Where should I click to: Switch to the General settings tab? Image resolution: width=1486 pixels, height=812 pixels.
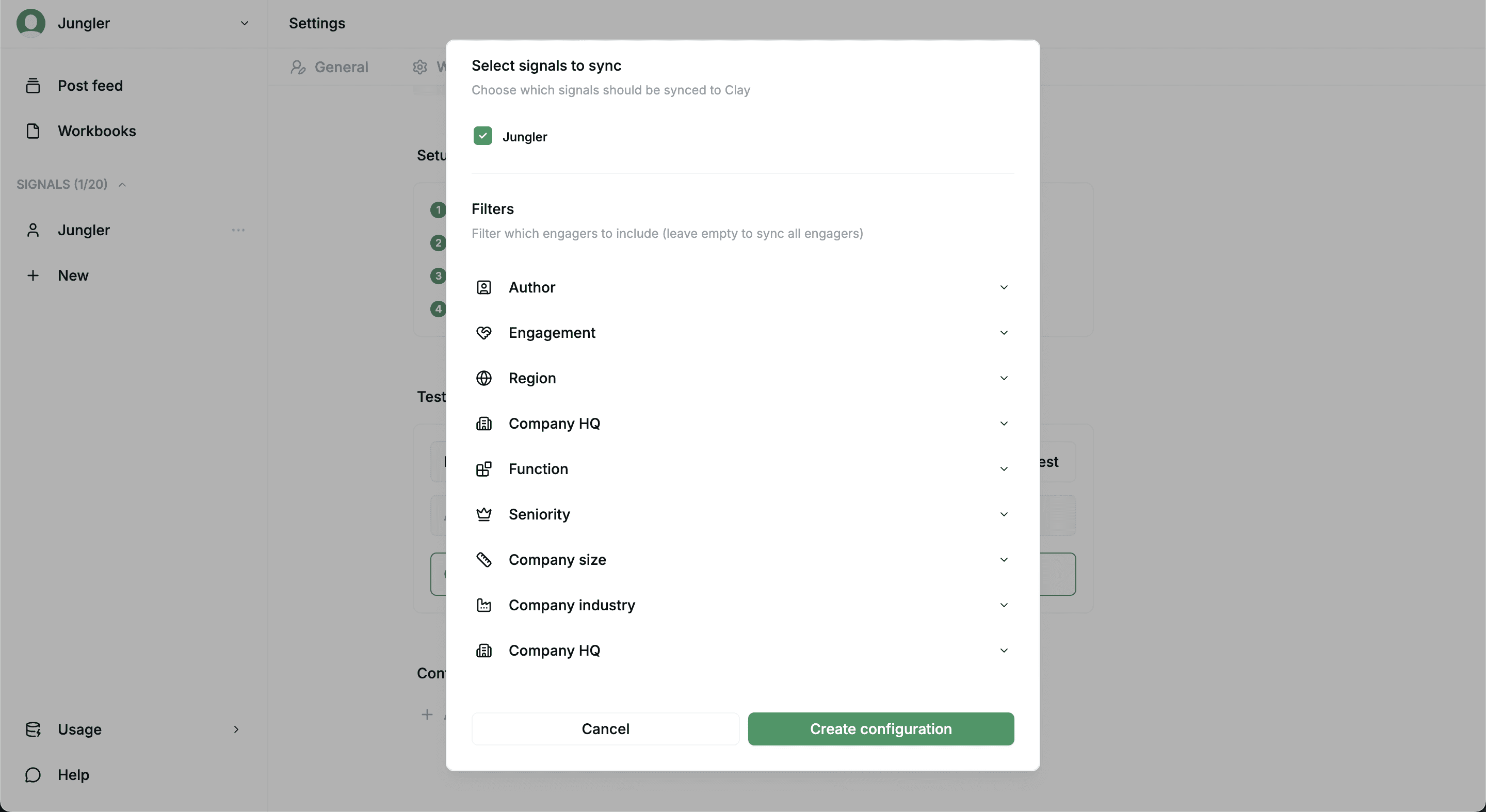pyautogui.click(x=341, y=67)
